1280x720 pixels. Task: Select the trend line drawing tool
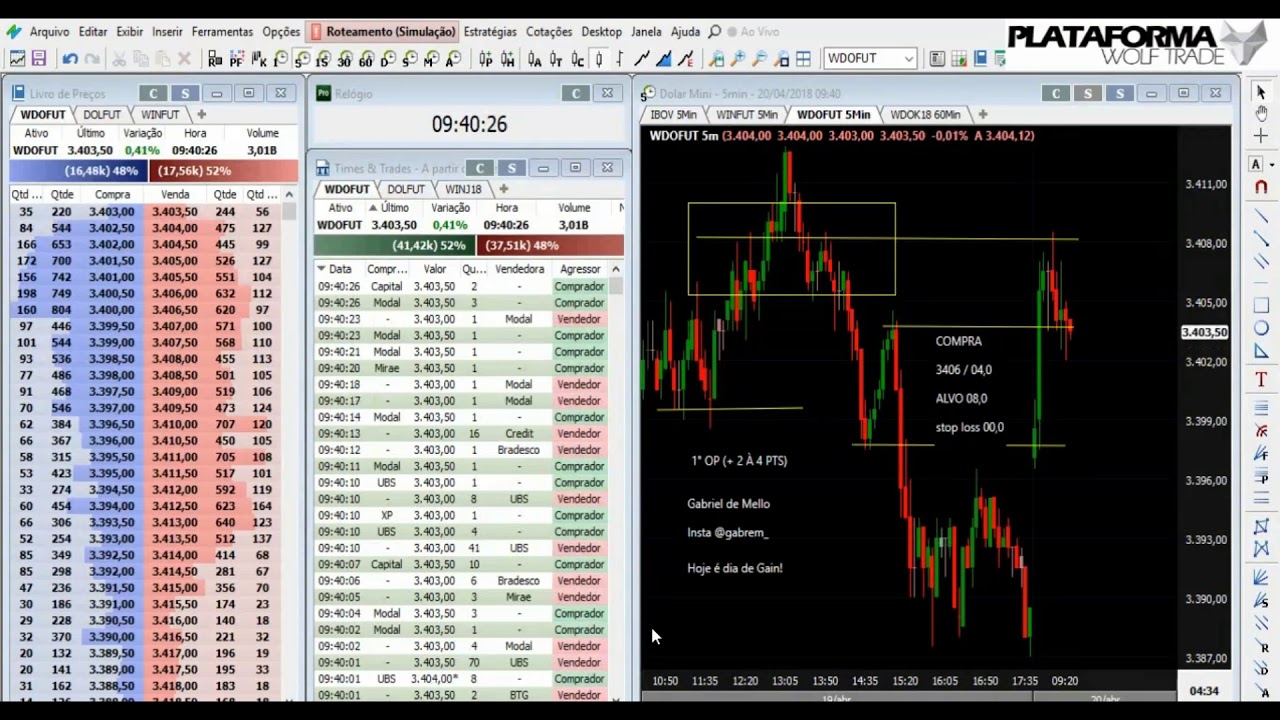[1261, 217]
